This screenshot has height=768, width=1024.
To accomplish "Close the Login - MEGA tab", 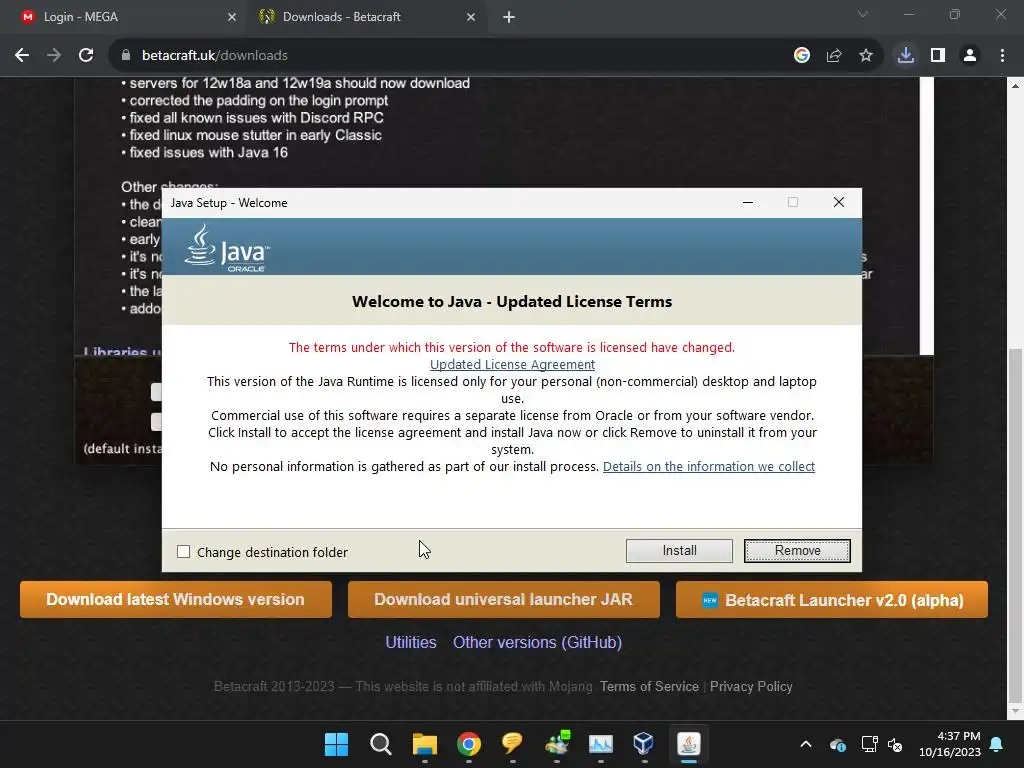I will [x=232, y=17].
